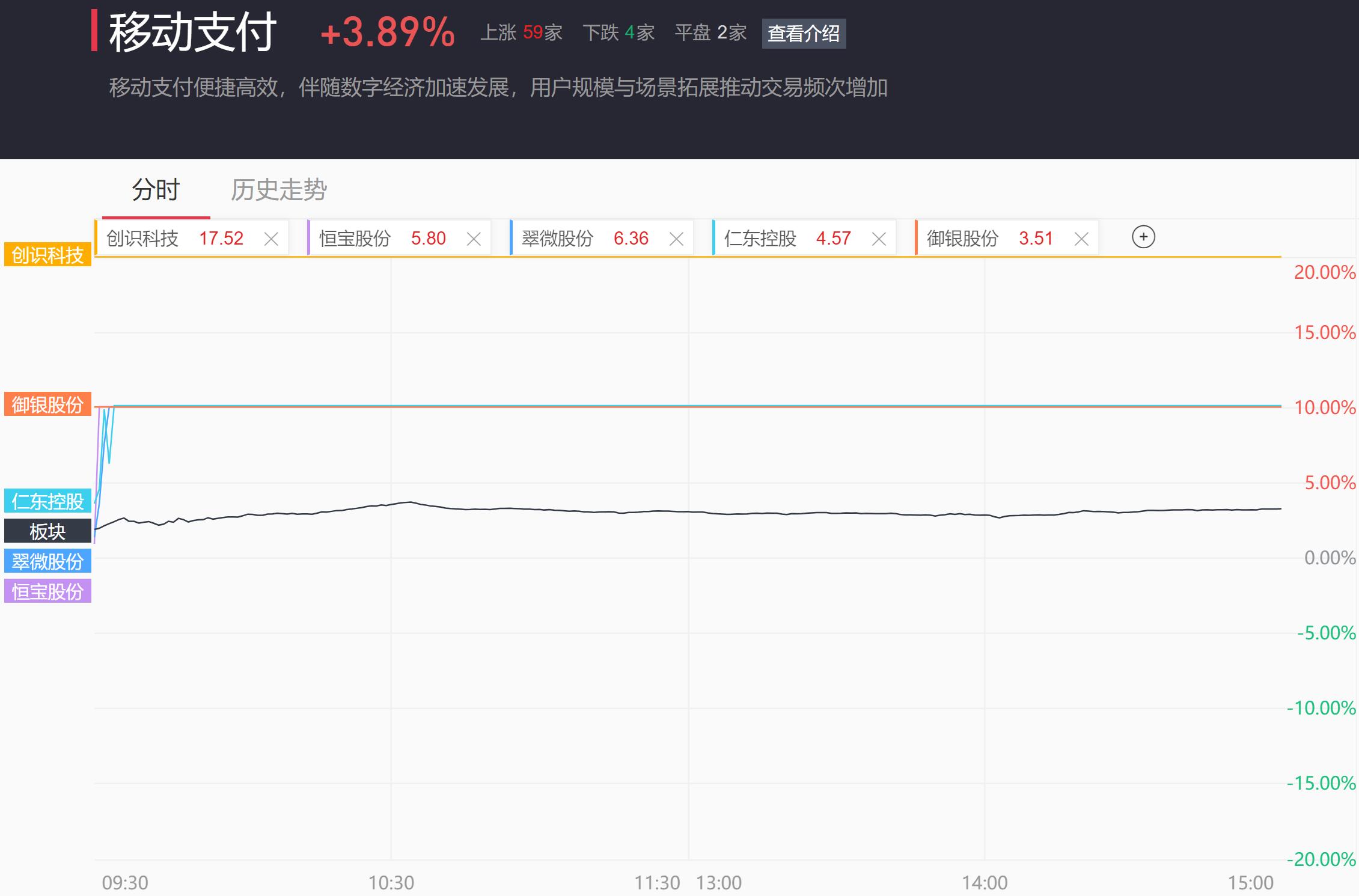Screen dimensions: 1359x896
Task: Select the 创识科技 17.52 stock chip
Action: (x=174, y=239)
